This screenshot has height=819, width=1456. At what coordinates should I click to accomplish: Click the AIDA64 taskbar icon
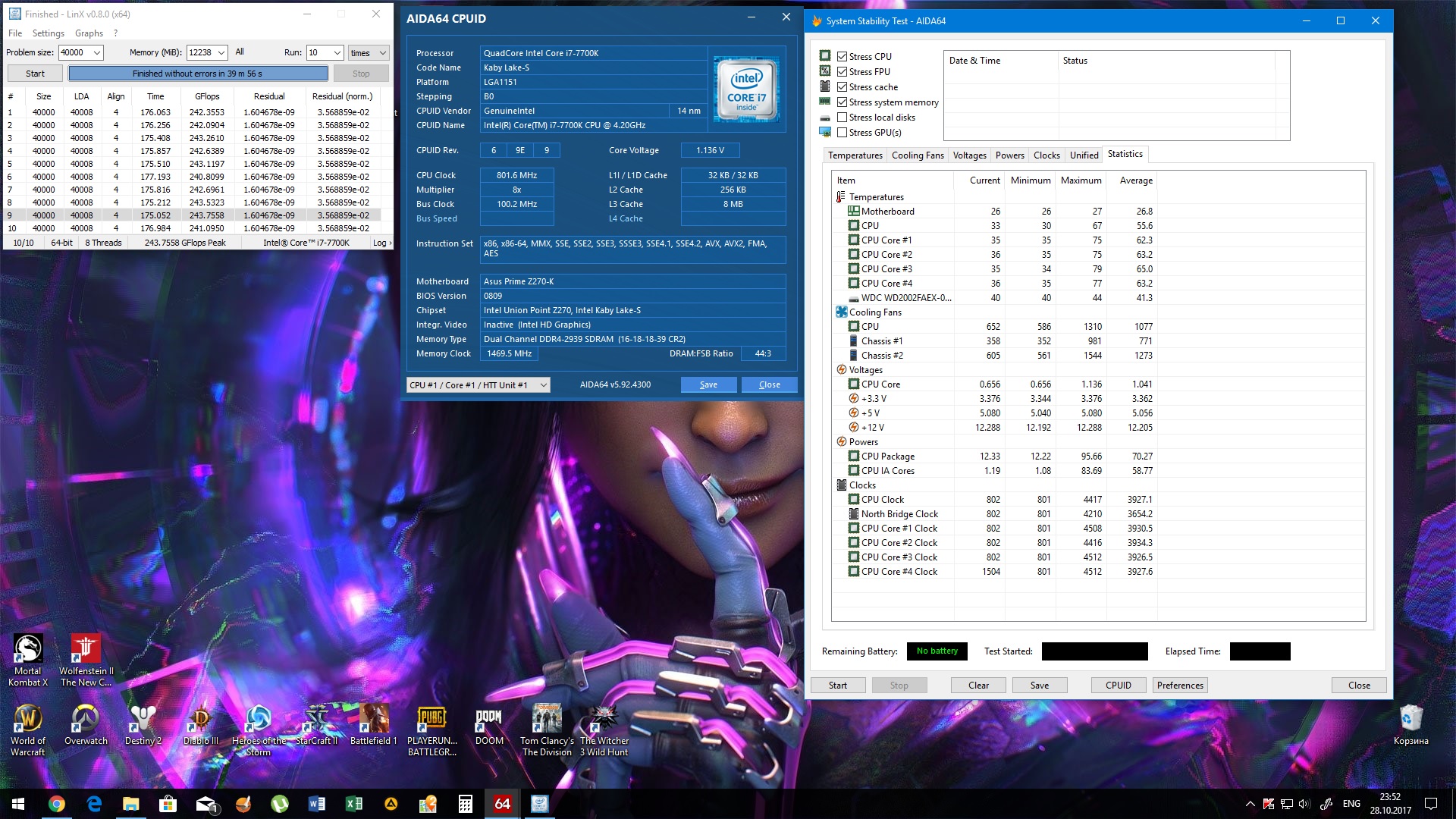click(x=502, y=804)
